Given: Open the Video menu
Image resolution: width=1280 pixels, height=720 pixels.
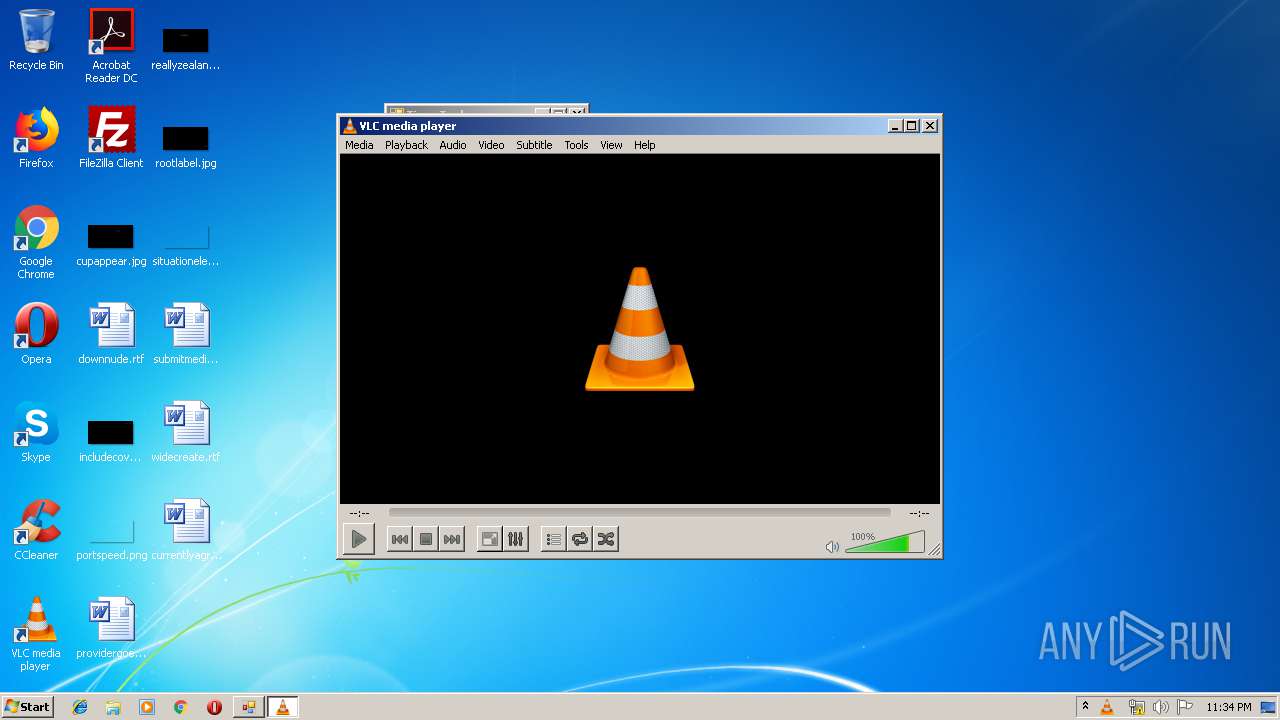Looking at the screenshot, I should coord(491,145).
